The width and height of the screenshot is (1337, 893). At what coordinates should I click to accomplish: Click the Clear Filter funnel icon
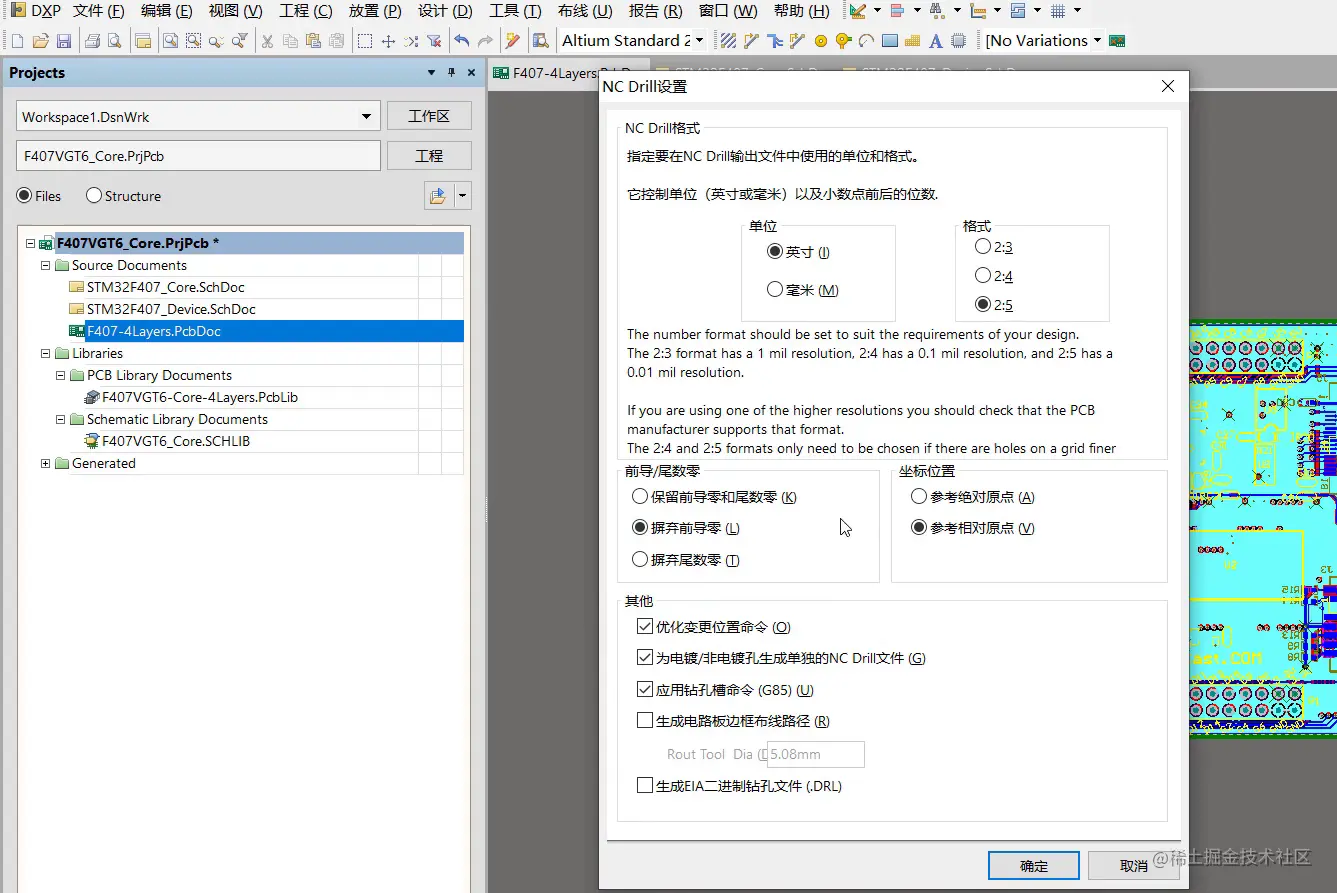tap(434, 41)
